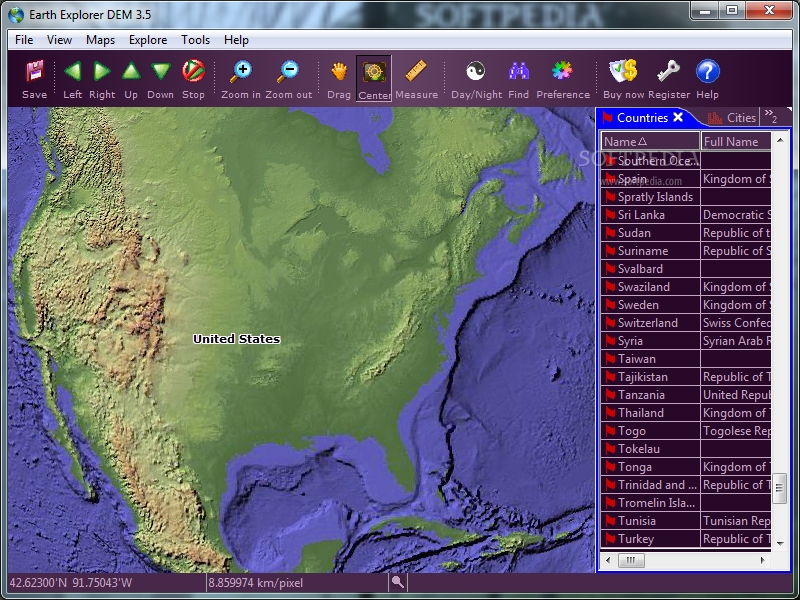This screenshot has height=600, width=800.
Task: Select Tanzania in the list
Action: pyautogui.click(x=686, y=394)
